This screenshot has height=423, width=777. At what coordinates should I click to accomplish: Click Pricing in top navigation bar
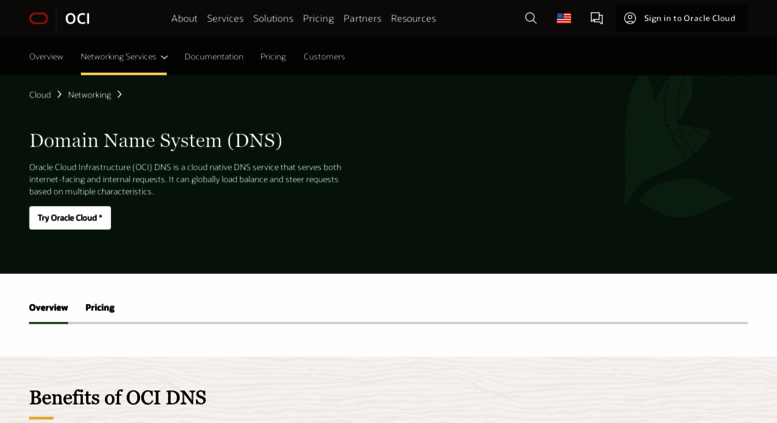pos(318,18)
